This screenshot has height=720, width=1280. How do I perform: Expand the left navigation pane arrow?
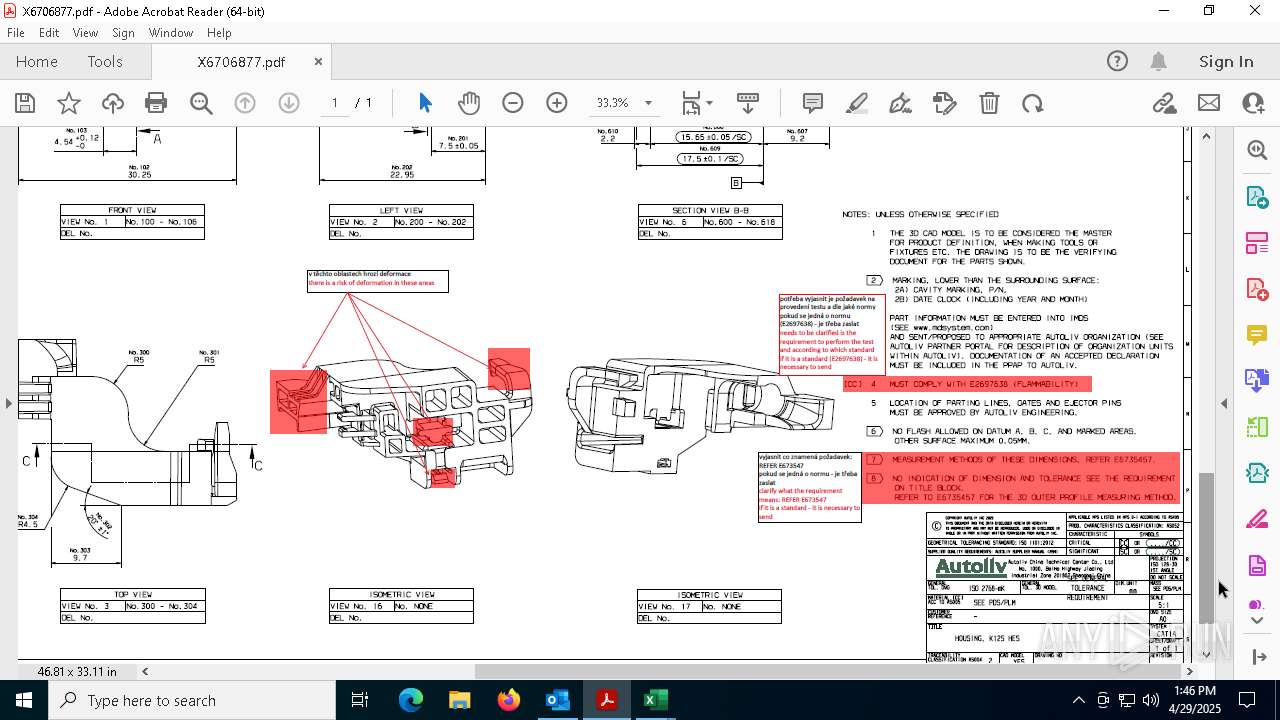point(8,403)
